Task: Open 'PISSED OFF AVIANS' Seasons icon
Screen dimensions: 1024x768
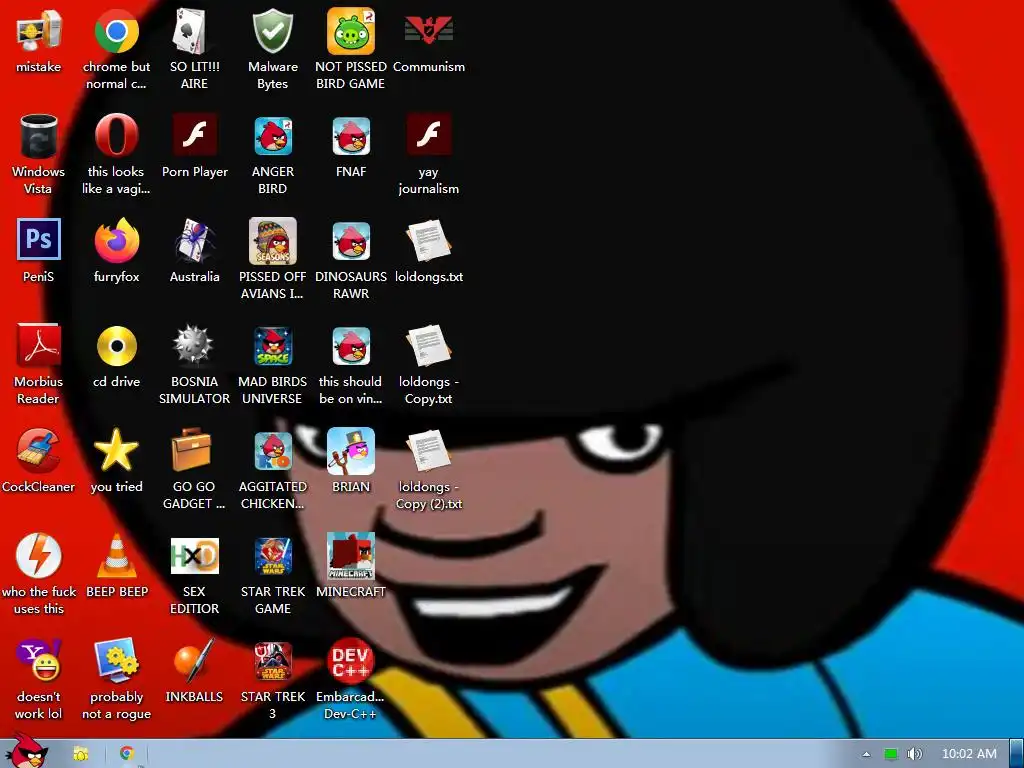Action: [x=272, y=241]
